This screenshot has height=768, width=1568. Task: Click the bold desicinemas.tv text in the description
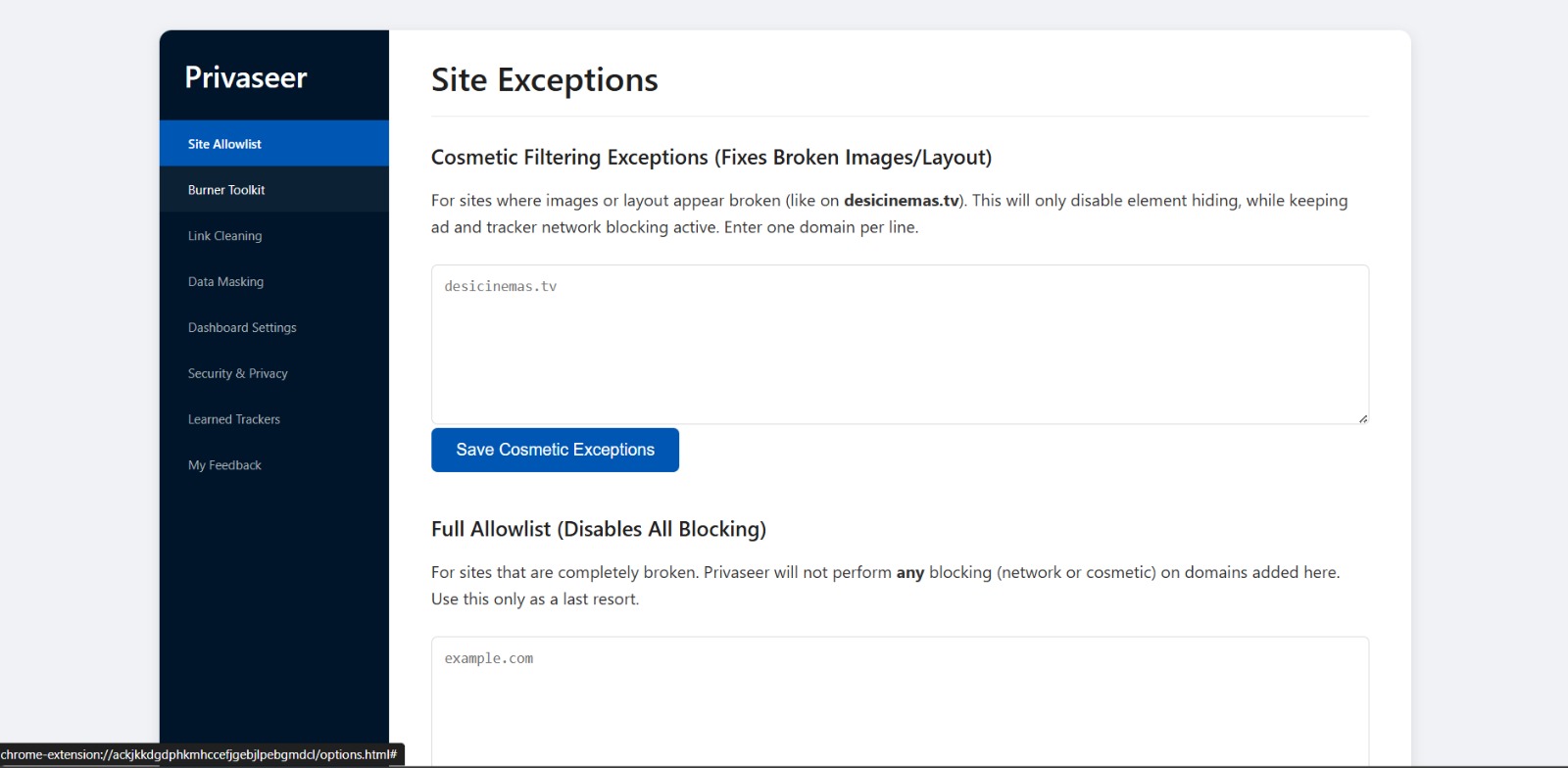901,201
